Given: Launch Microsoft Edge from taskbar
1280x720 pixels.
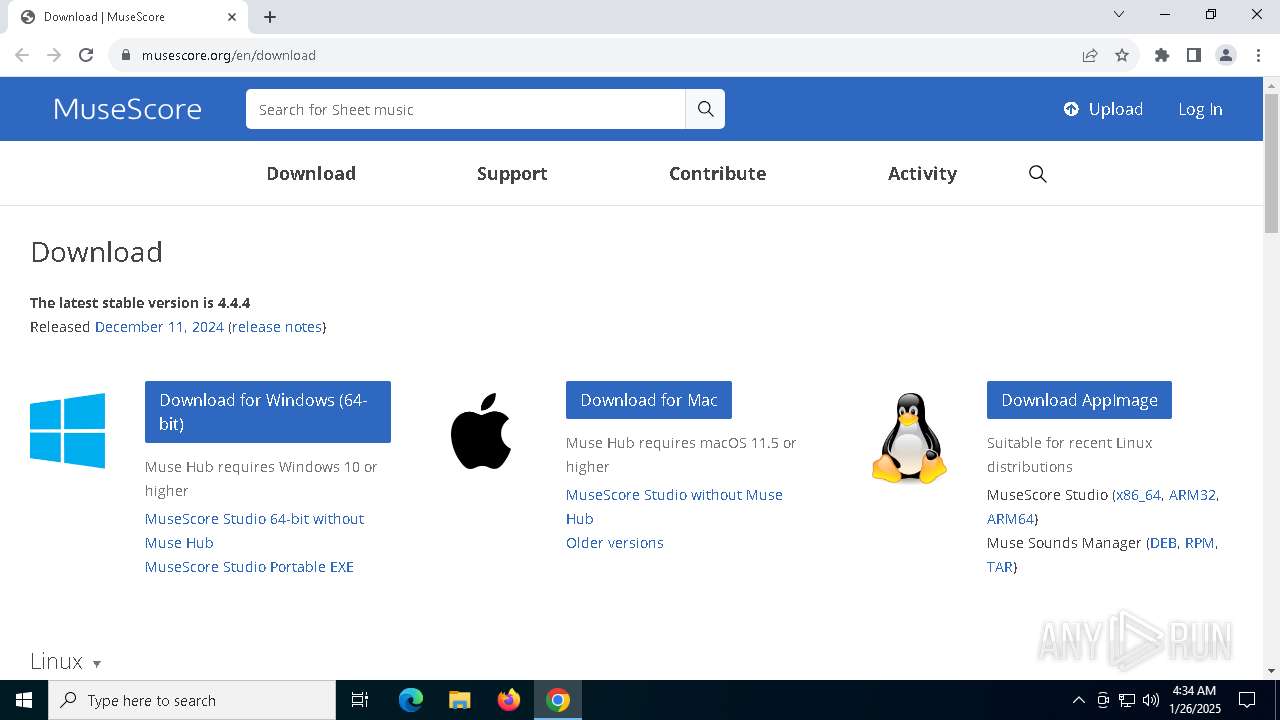Looking at the screenshot, I should pyautogui.click(x=411, y=700).
